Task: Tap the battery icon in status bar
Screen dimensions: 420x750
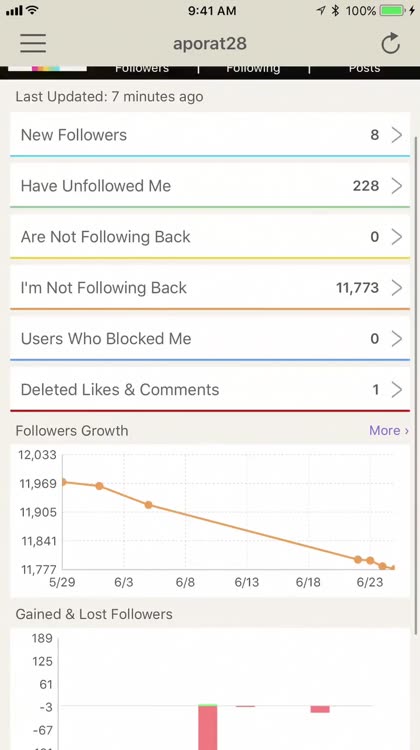Action: click(x=393, y=11)
